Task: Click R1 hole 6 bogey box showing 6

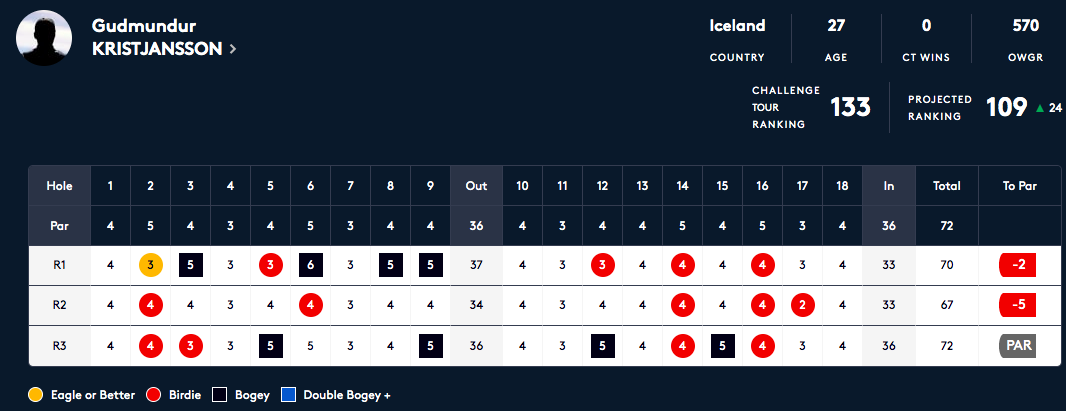Action: tap(311, 265)
